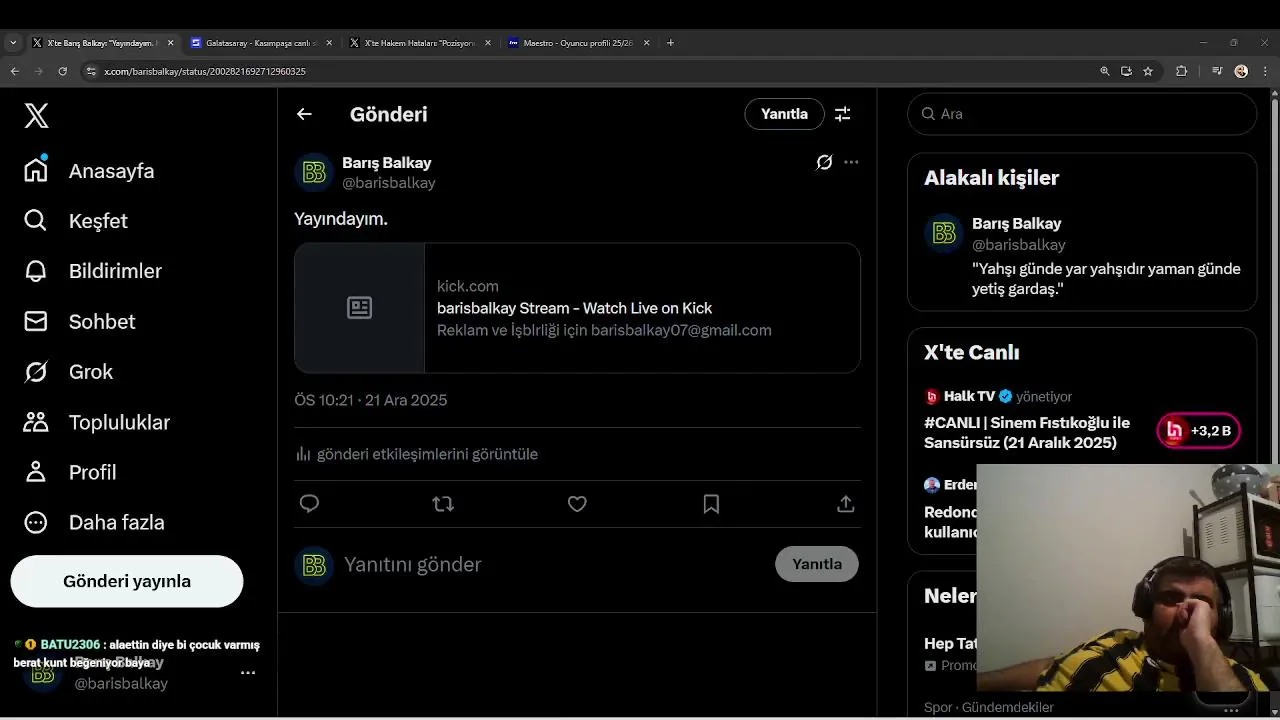Click the address bar URL
The height and width of the screenshot is (720, 1280).
[205, 71]
